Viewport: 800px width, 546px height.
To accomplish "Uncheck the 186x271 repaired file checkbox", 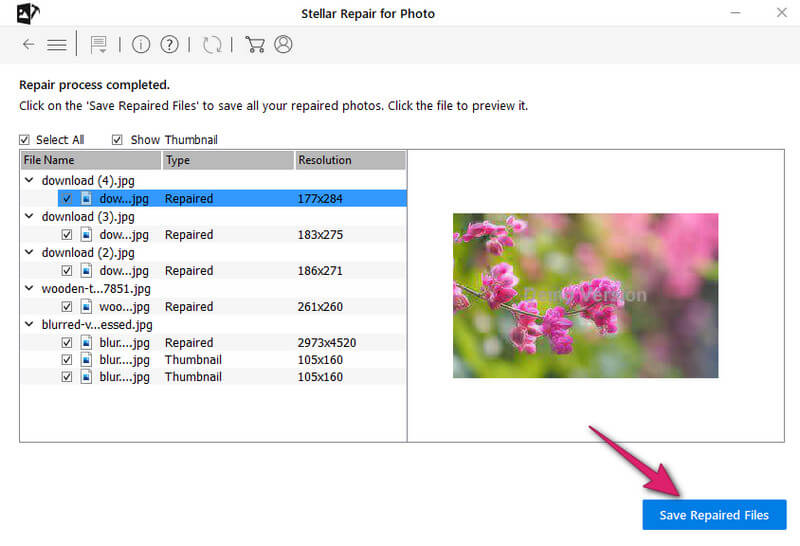I will (x=67, y=270).
